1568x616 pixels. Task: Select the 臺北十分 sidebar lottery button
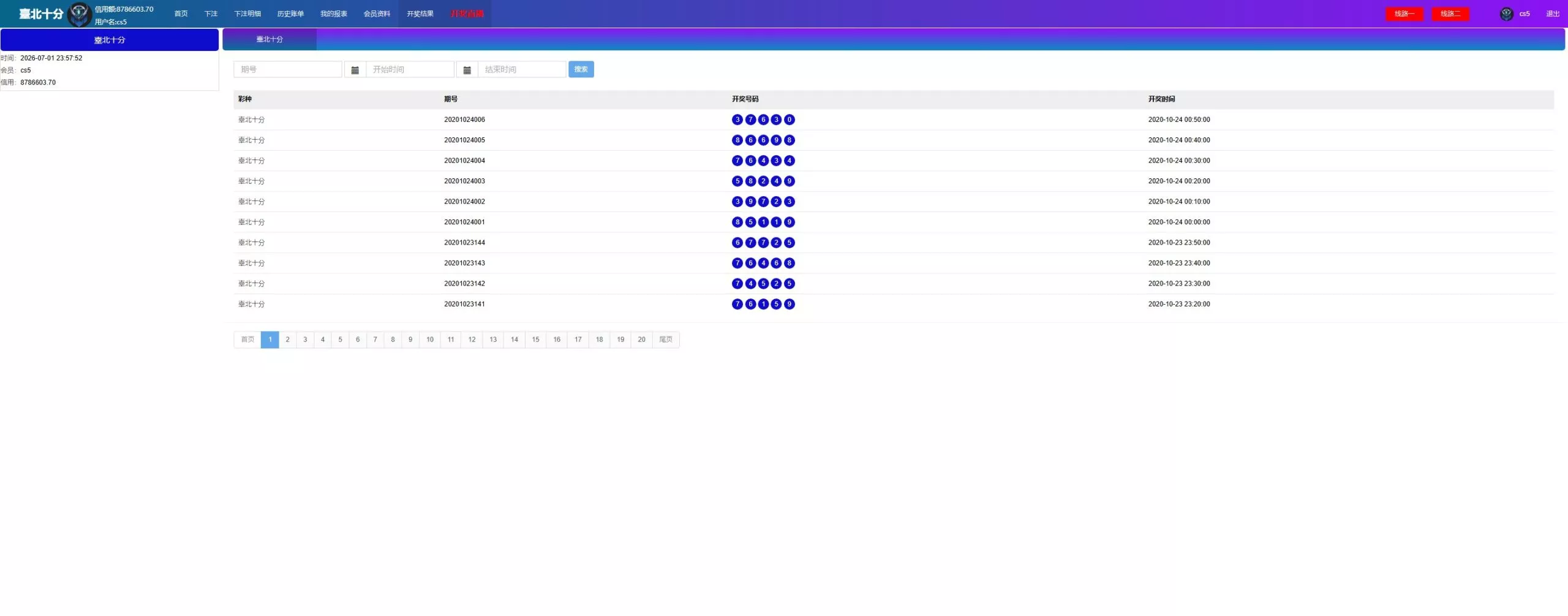(110, 40)
